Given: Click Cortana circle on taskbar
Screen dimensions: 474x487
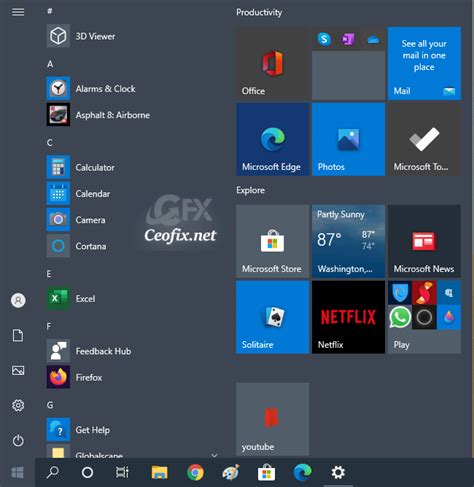Looking at the screenshot, I should (x=87, y=472).
